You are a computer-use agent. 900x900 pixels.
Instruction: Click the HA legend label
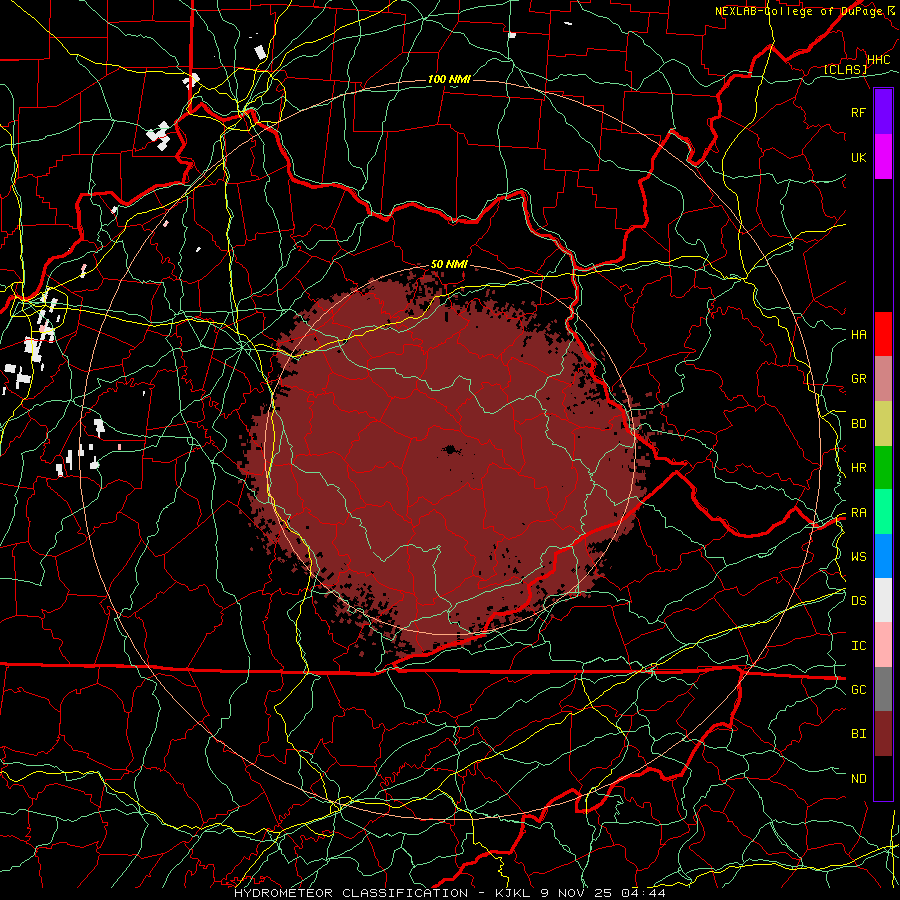coord(858,335)
